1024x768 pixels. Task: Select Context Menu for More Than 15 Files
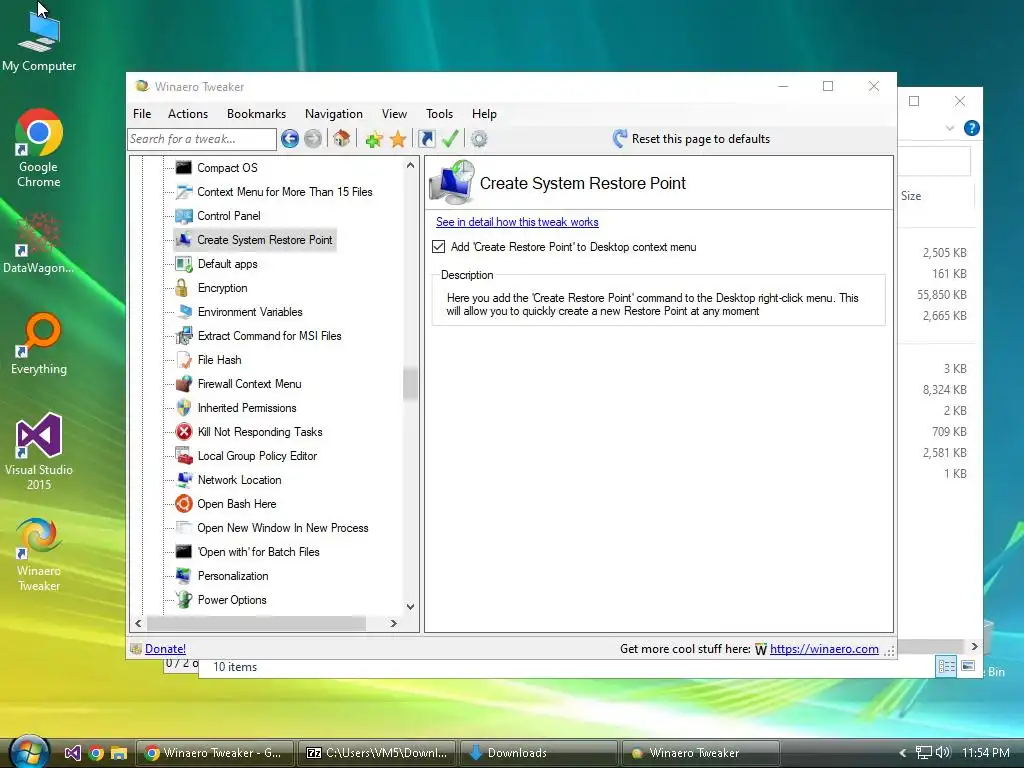285,192
